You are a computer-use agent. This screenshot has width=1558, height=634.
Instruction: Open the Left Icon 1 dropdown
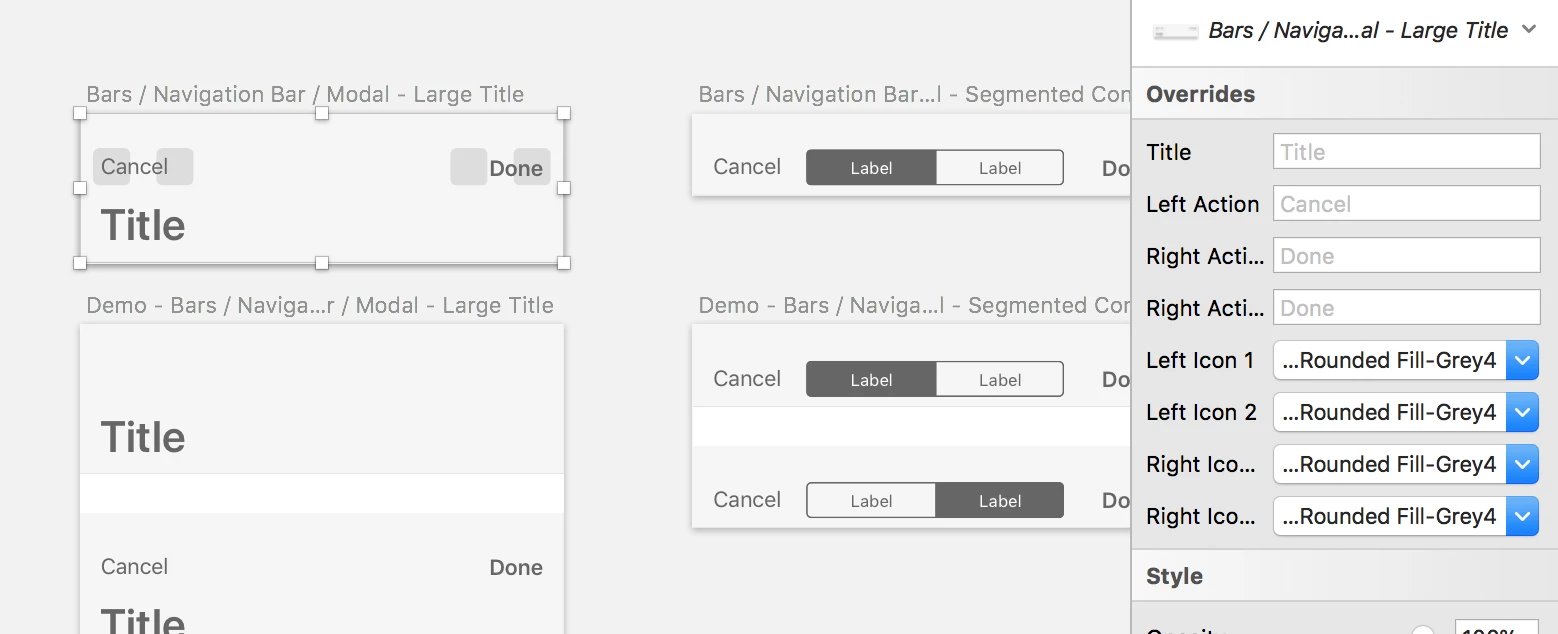(x=1405, y=360)
